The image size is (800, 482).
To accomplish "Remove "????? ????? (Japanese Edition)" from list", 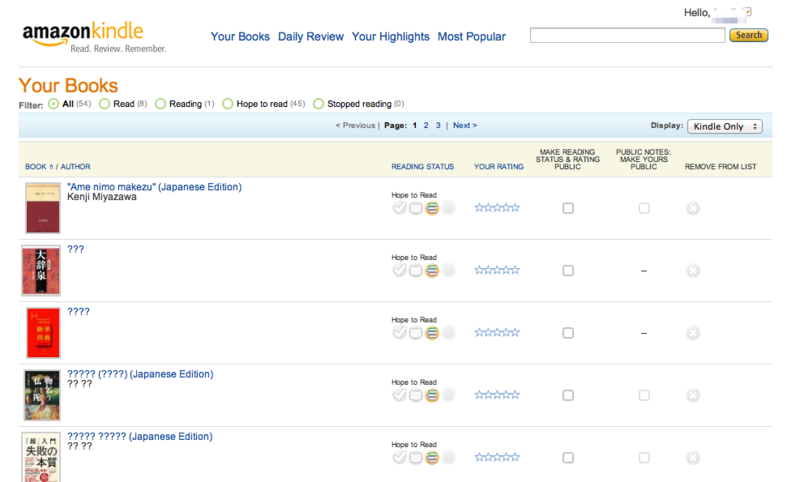I will pyautogui.click(x=693, y=458).
